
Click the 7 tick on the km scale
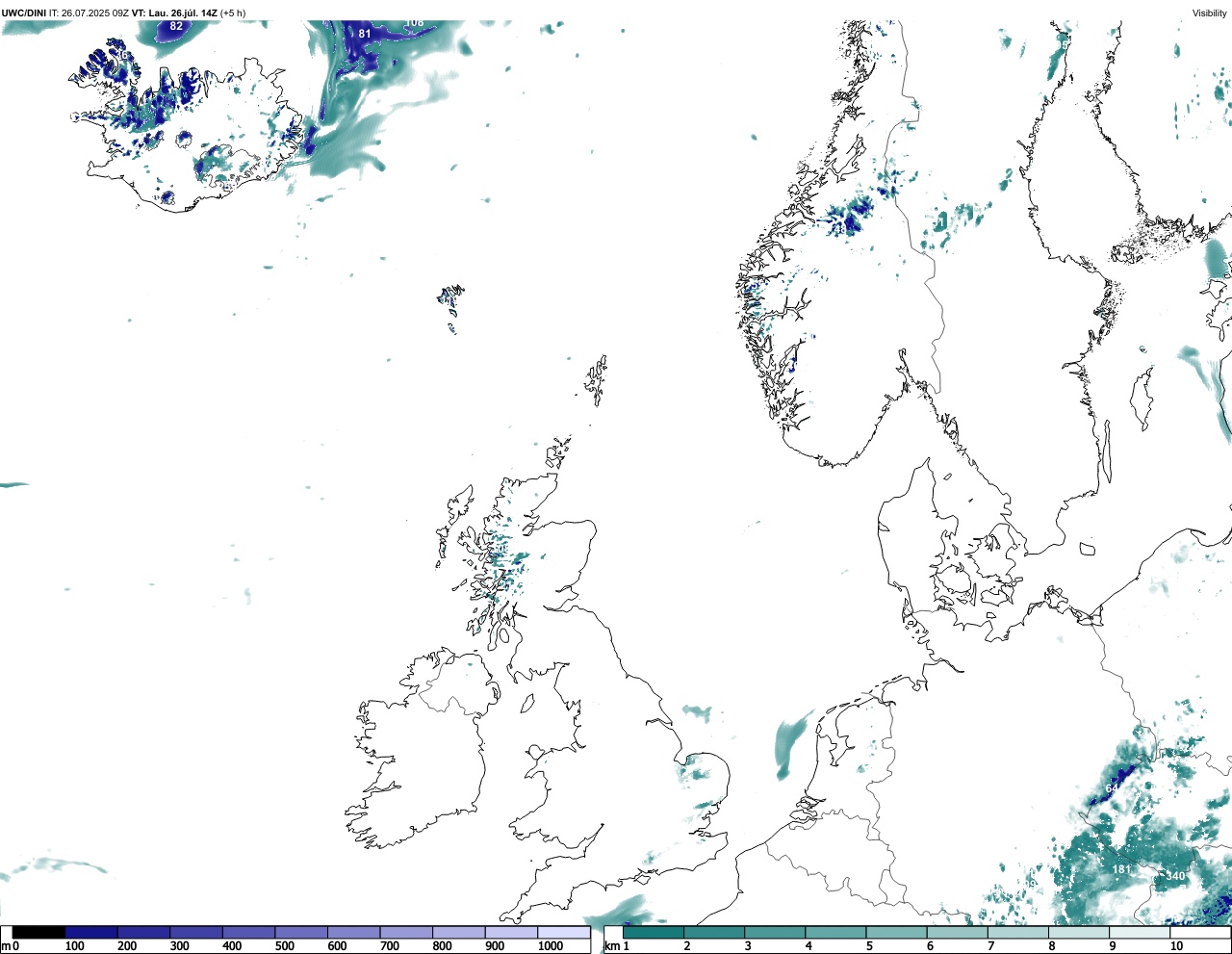tap(990, 946)
